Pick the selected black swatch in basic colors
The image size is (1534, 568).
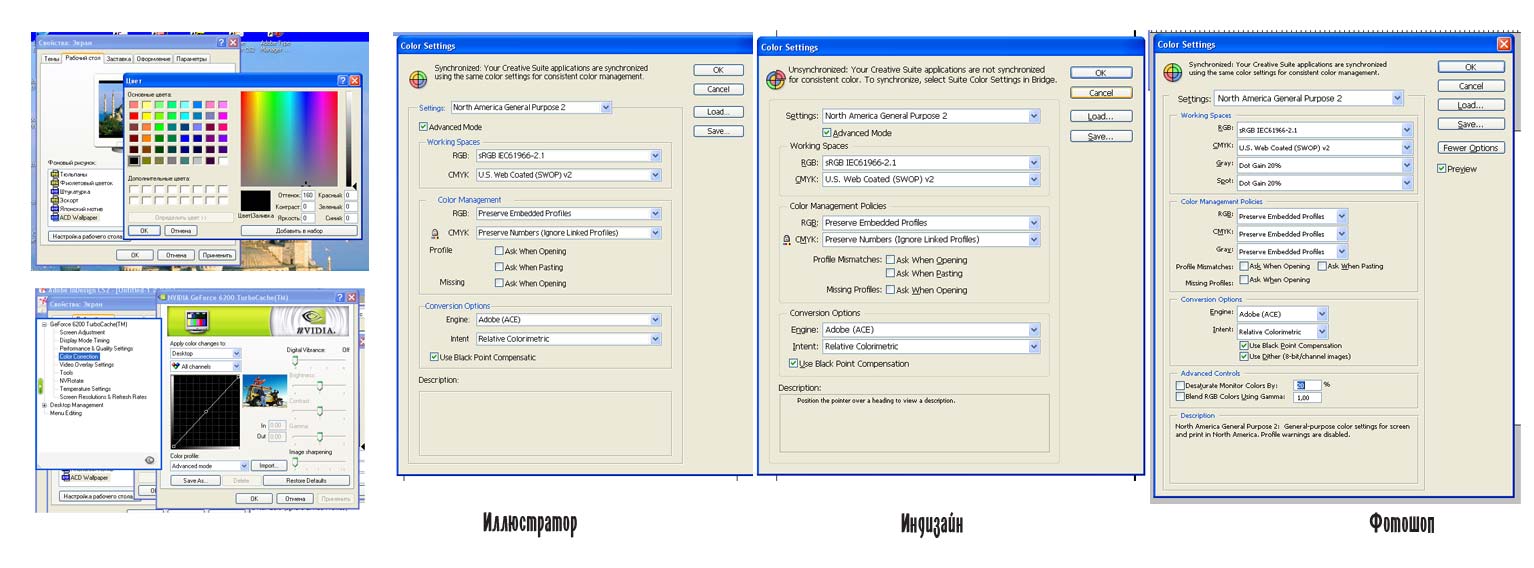point(134,160)
